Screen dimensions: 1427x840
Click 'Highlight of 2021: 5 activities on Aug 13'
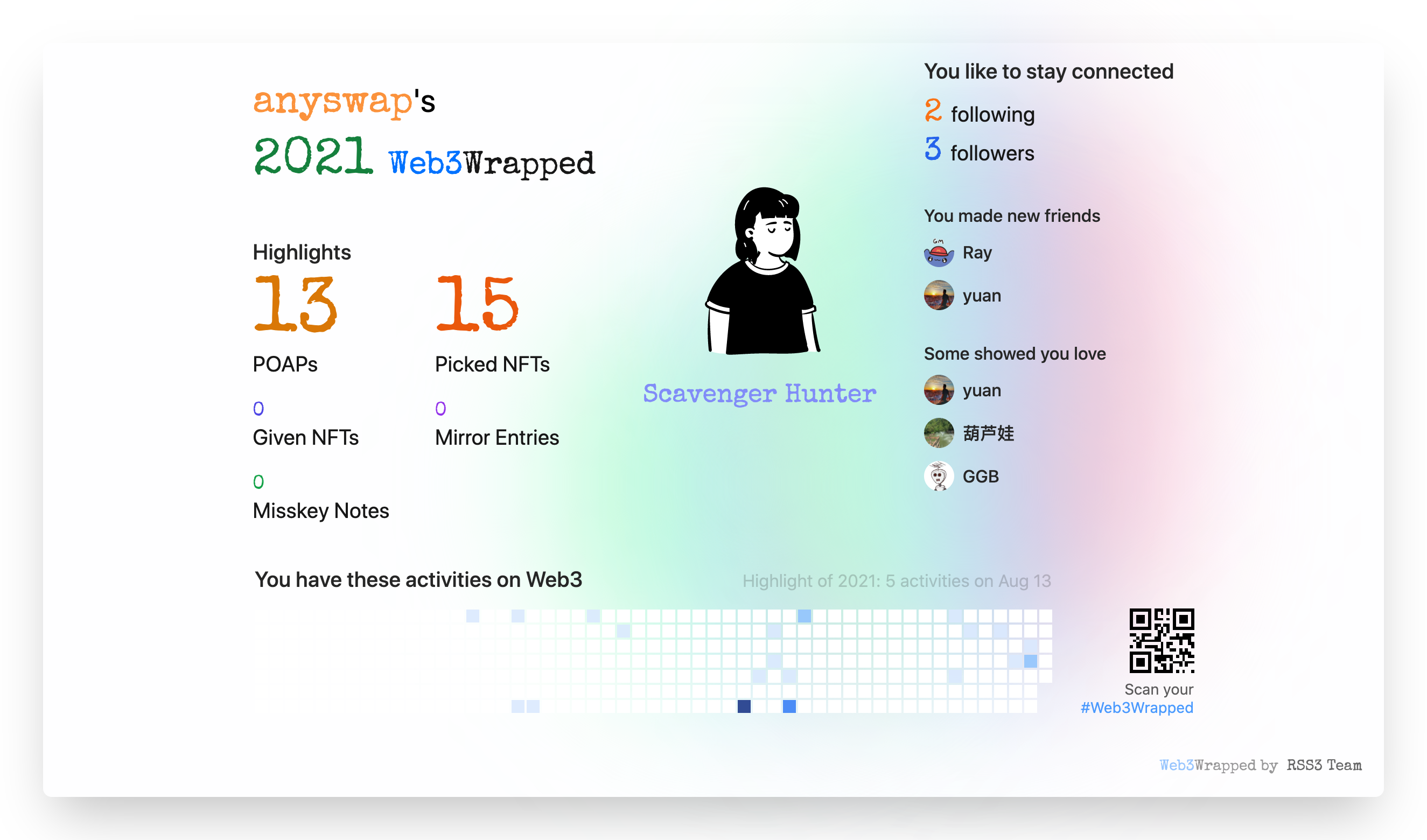pos(897,581)
